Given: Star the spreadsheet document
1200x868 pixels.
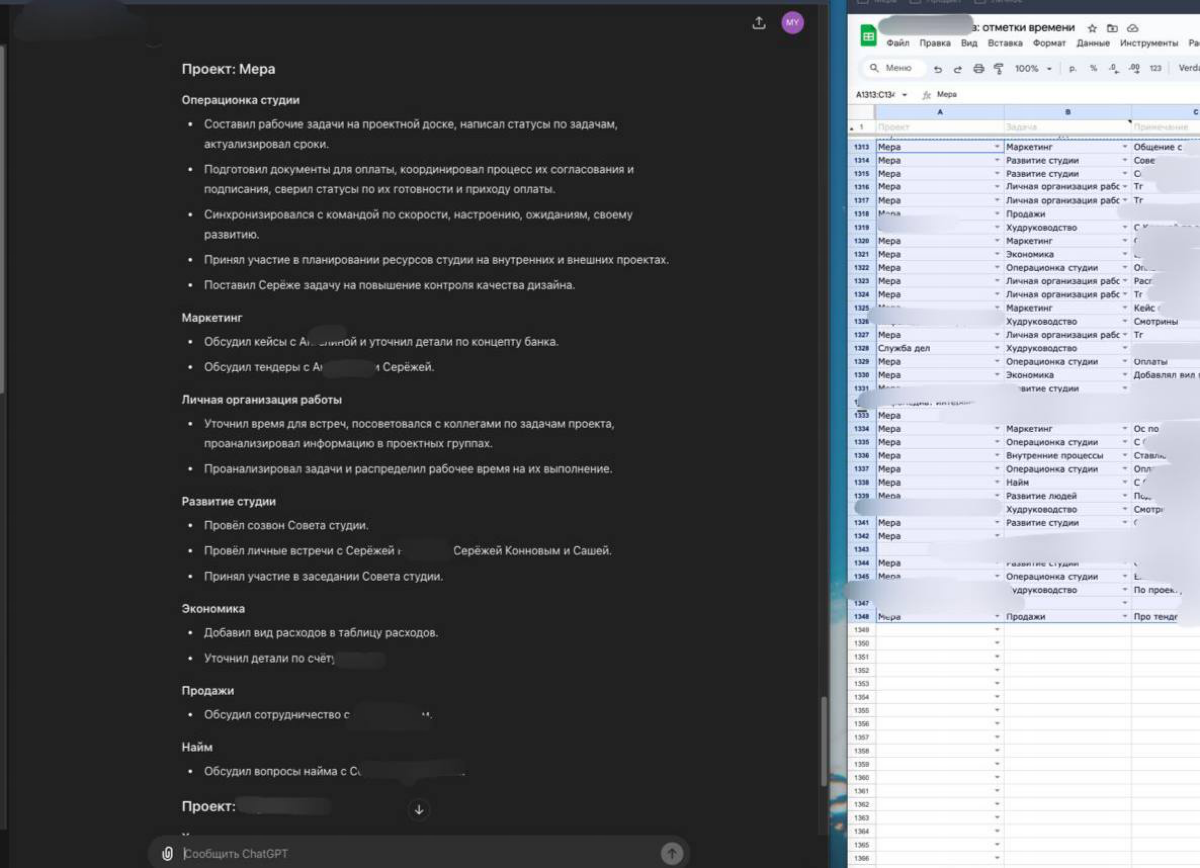Looking at the screenshot, I should coord(1092,28).
